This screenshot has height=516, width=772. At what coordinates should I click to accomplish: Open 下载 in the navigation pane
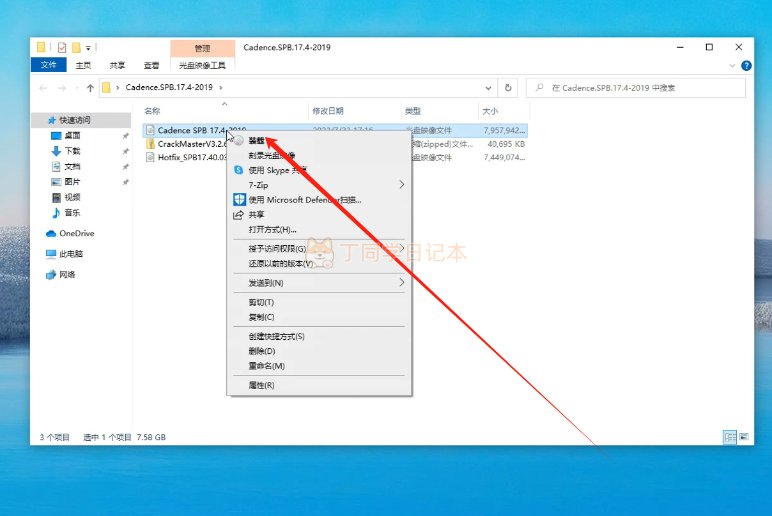[72, 151]
